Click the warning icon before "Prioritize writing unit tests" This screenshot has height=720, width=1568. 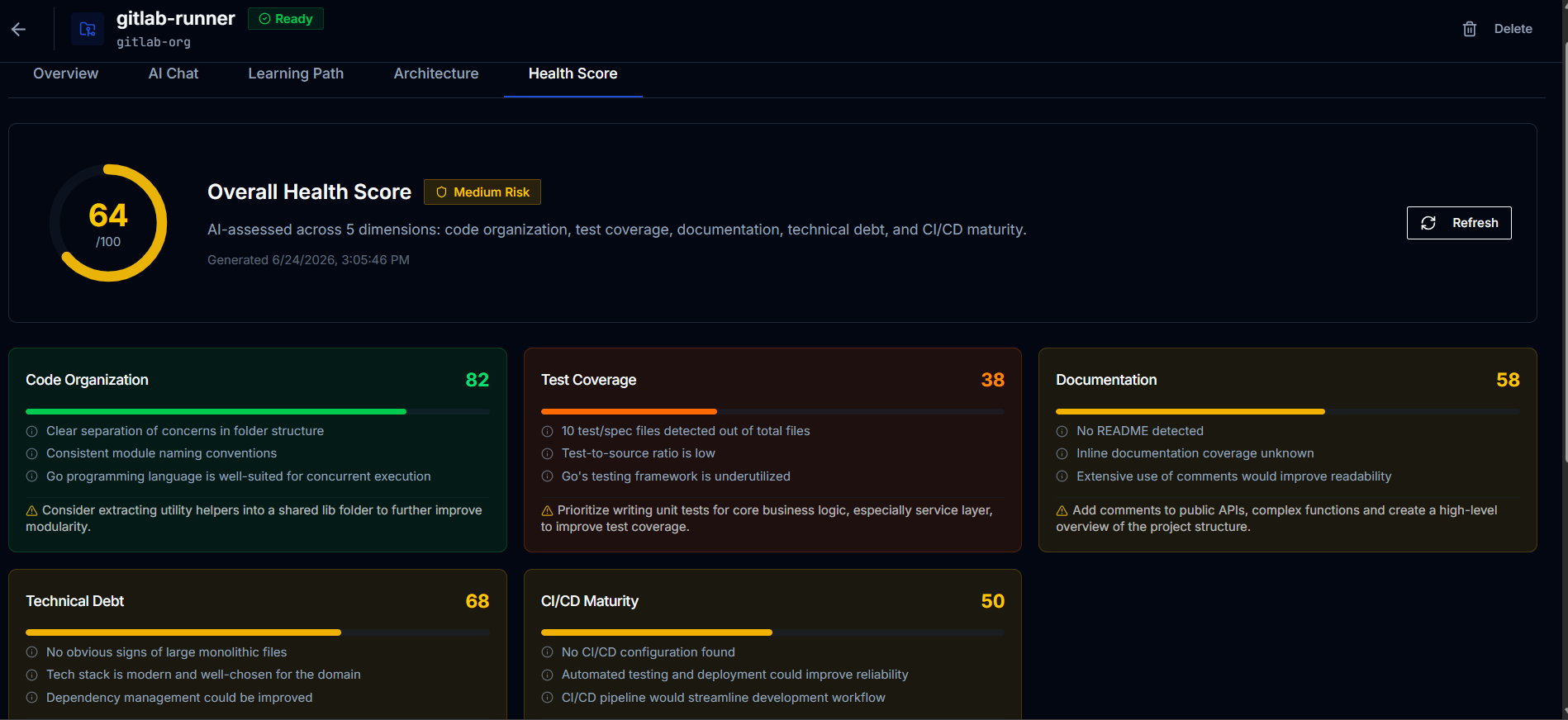coord(547,510)
